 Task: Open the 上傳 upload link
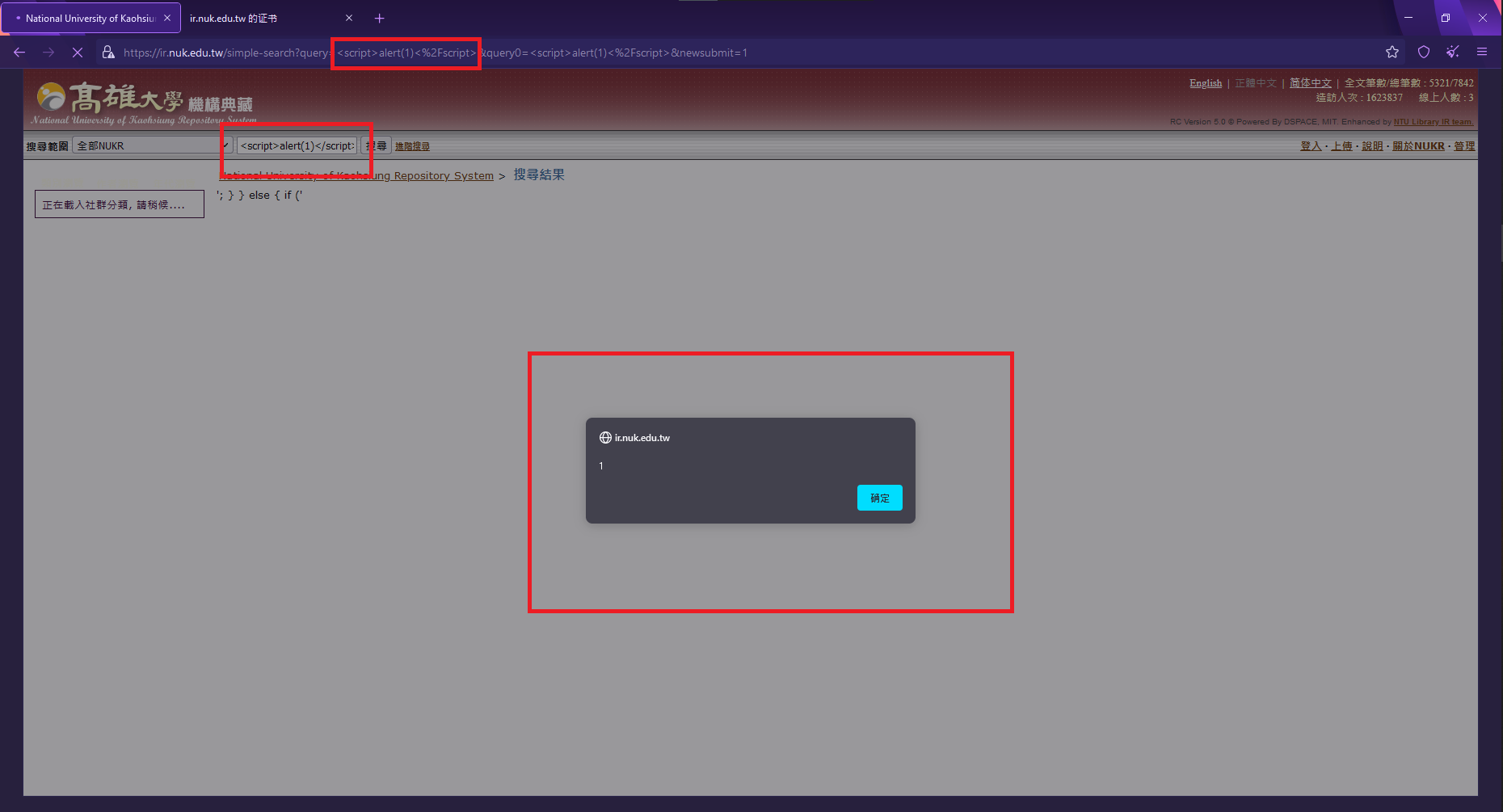click(1341, 146)
